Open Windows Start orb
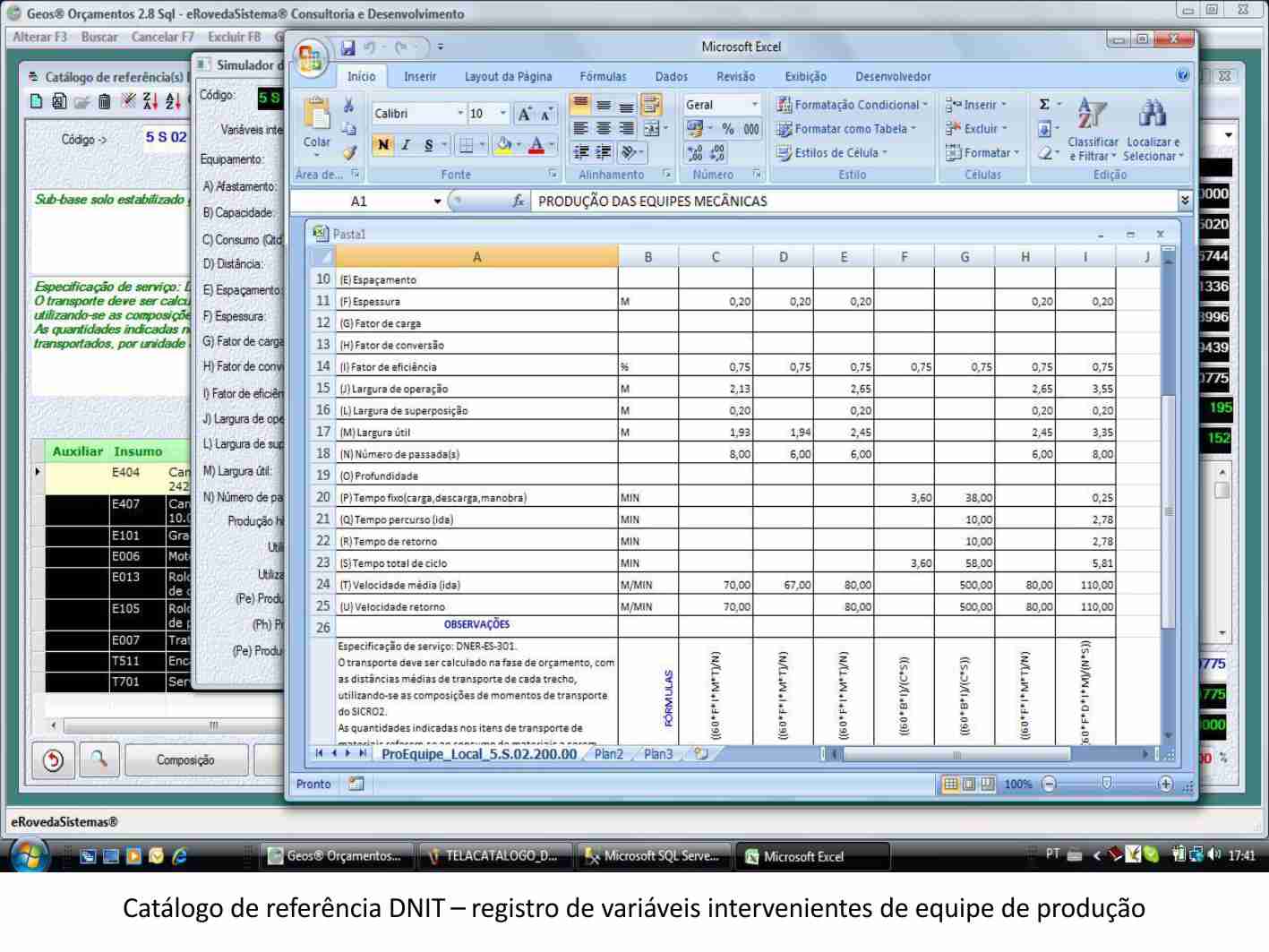This screenshot has width=1269, height=952. 29,855
